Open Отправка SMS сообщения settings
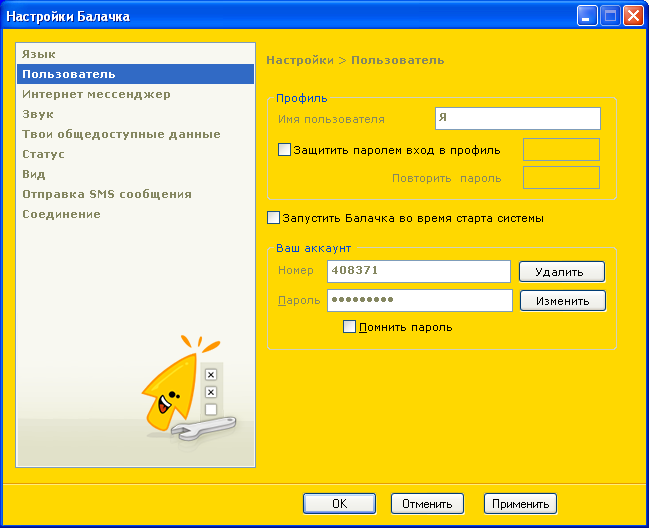The height and width of the screenshot is (528, 649). pos(107,194)
